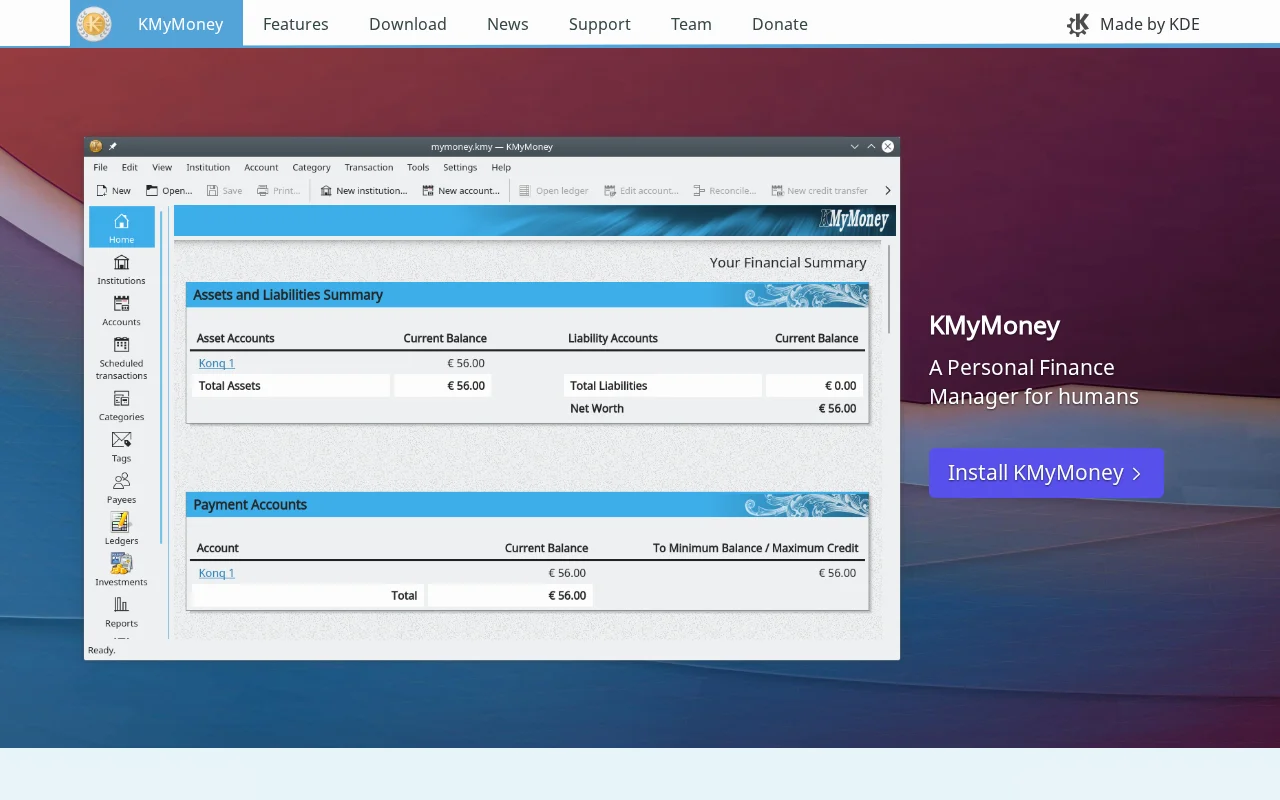Click New account in the toolbar

461,190
